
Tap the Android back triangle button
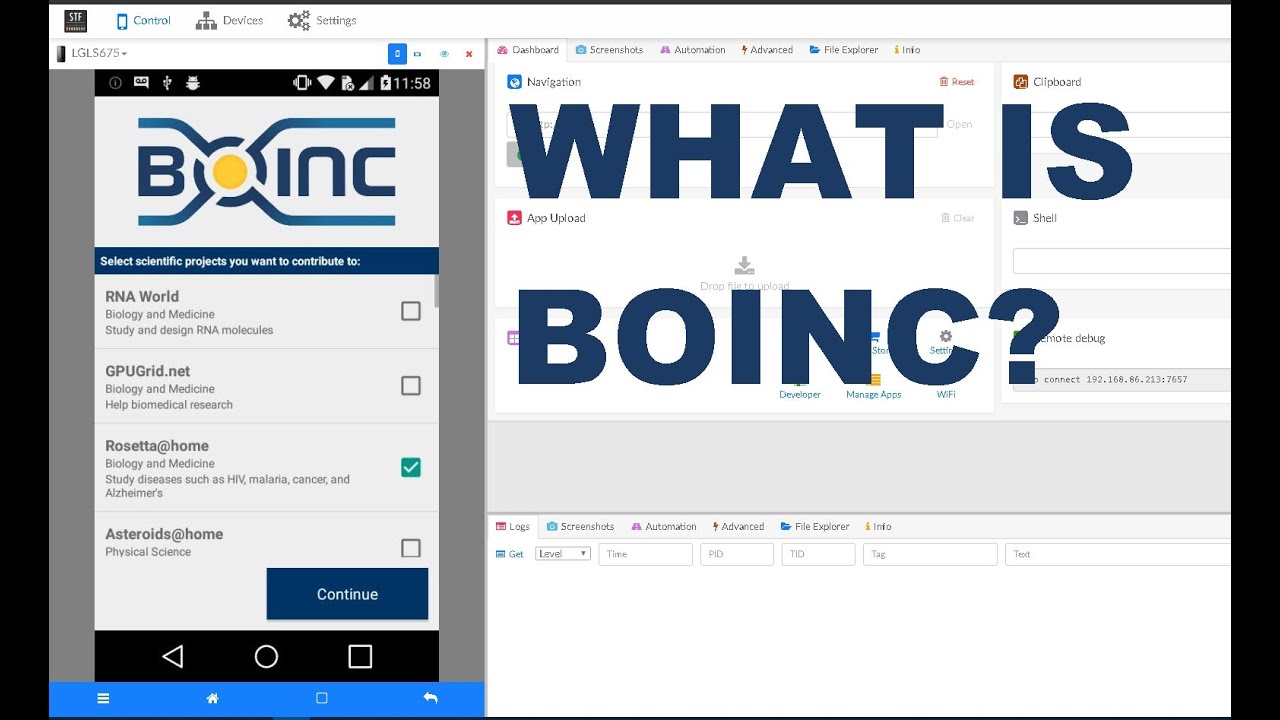point(172,656)
